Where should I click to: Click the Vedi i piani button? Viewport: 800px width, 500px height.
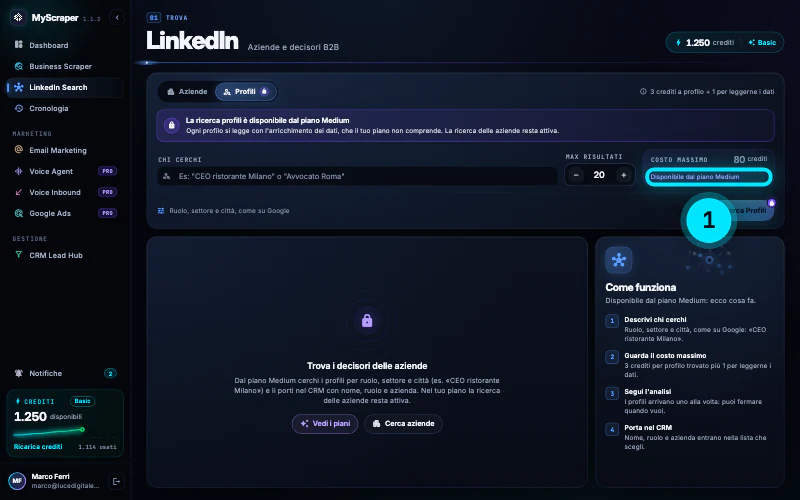point(325,423)
